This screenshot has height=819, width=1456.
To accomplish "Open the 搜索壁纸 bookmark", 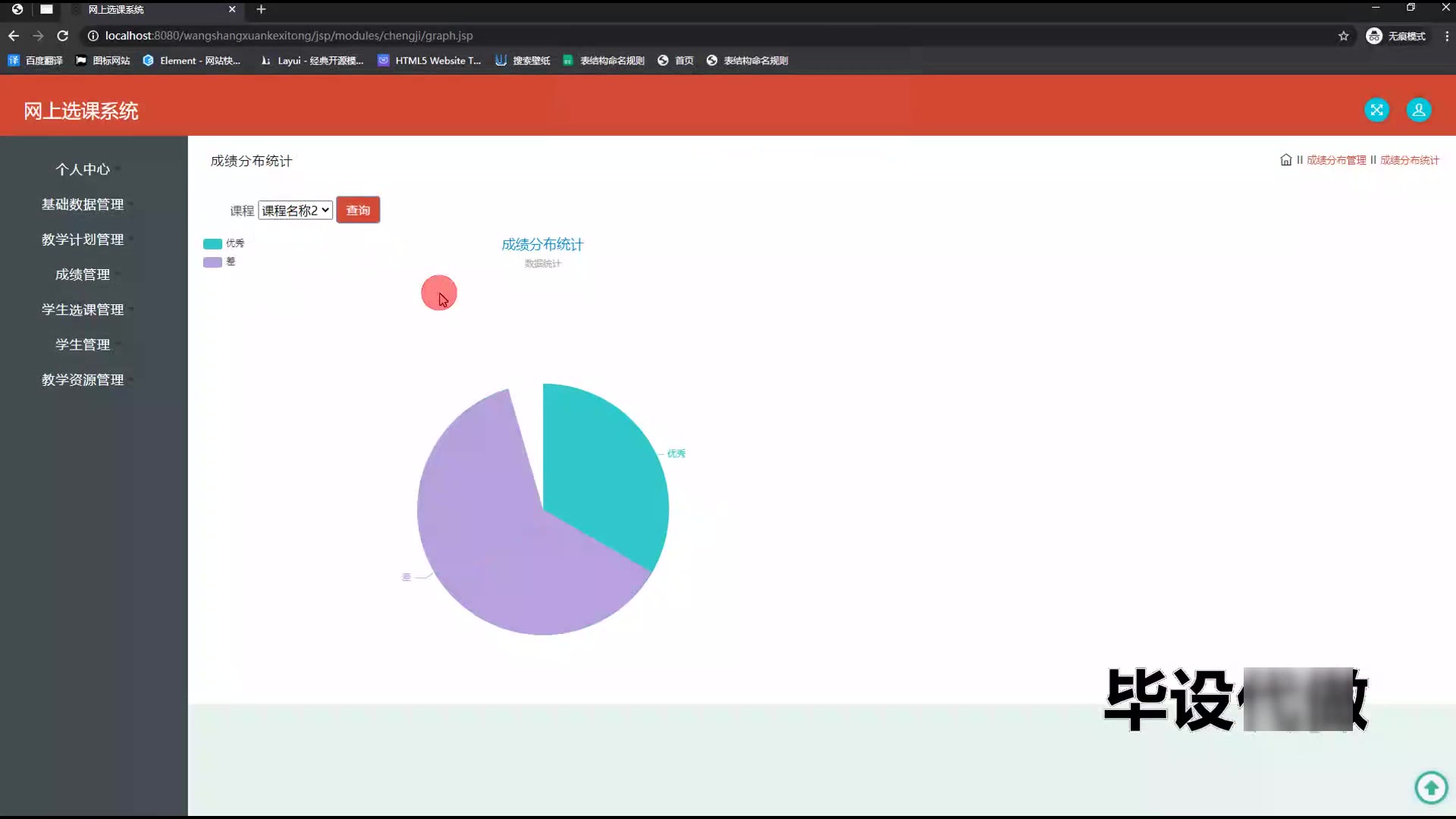I will [522, 61].
